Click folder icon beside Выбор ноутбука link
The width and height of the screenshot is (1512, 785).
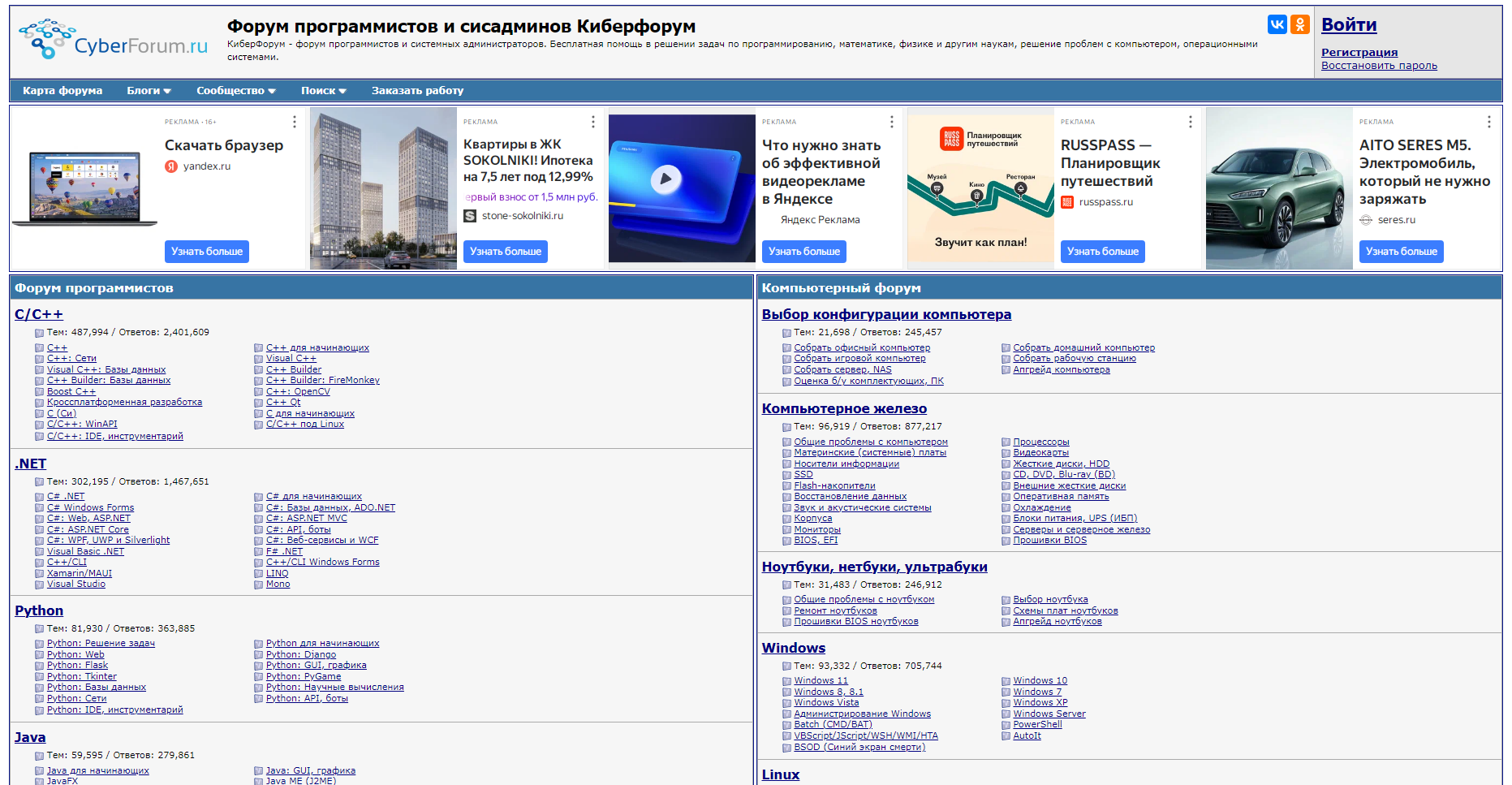1006,600
